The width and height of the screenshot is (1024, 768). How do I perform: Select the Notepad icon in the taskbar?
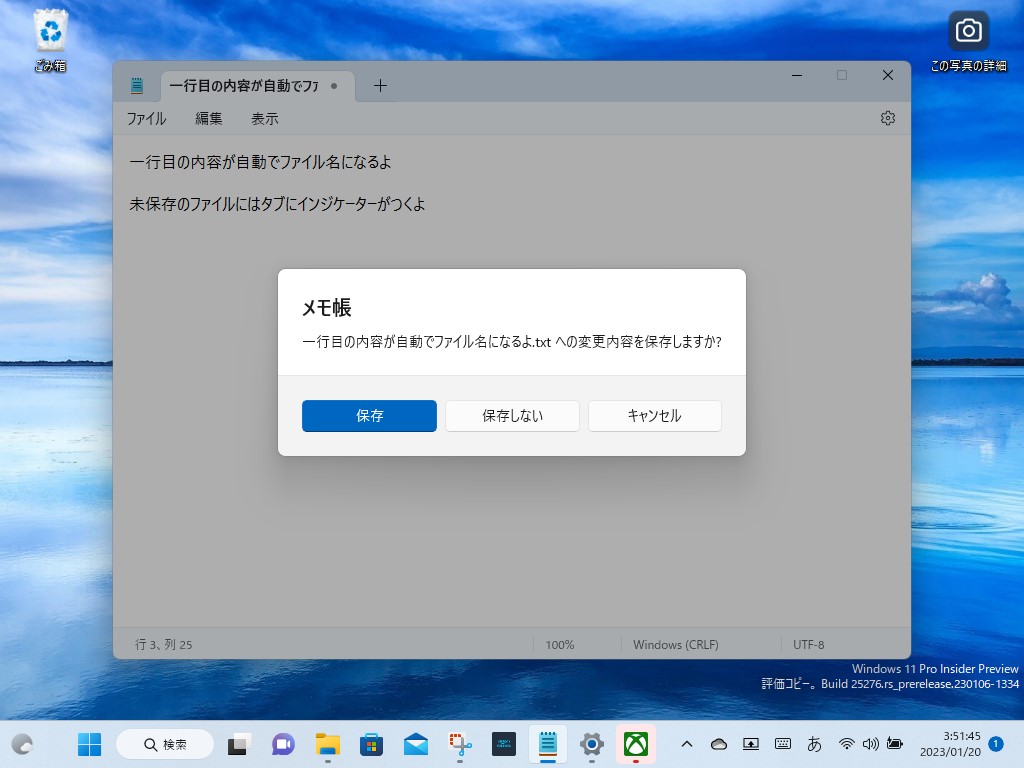point(548,744)
